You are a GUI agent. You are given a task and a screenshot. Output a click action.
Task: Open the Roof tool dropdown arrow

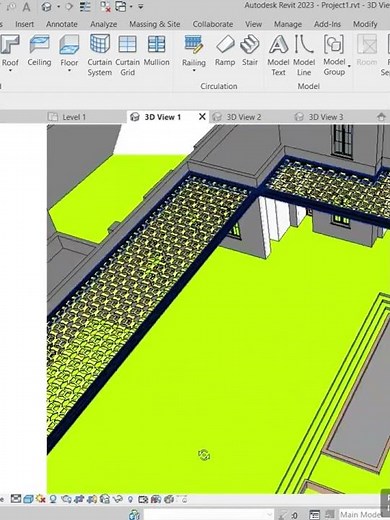pos(10,71)
